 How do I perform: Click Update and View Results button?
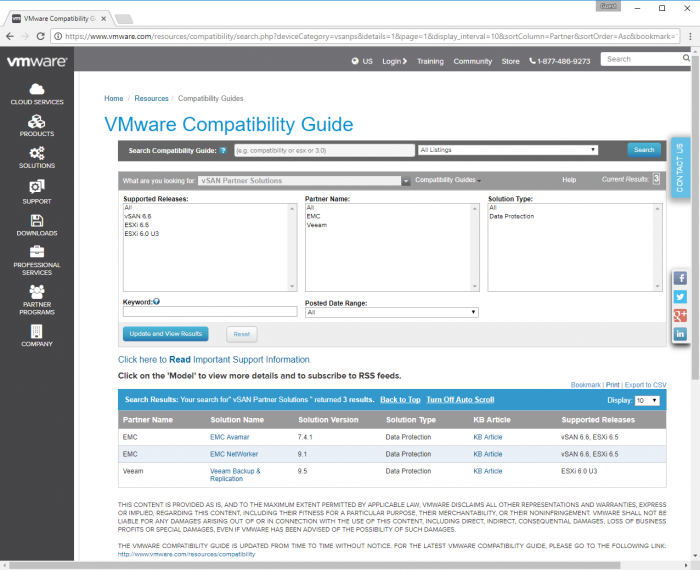[x=166, y=334]
